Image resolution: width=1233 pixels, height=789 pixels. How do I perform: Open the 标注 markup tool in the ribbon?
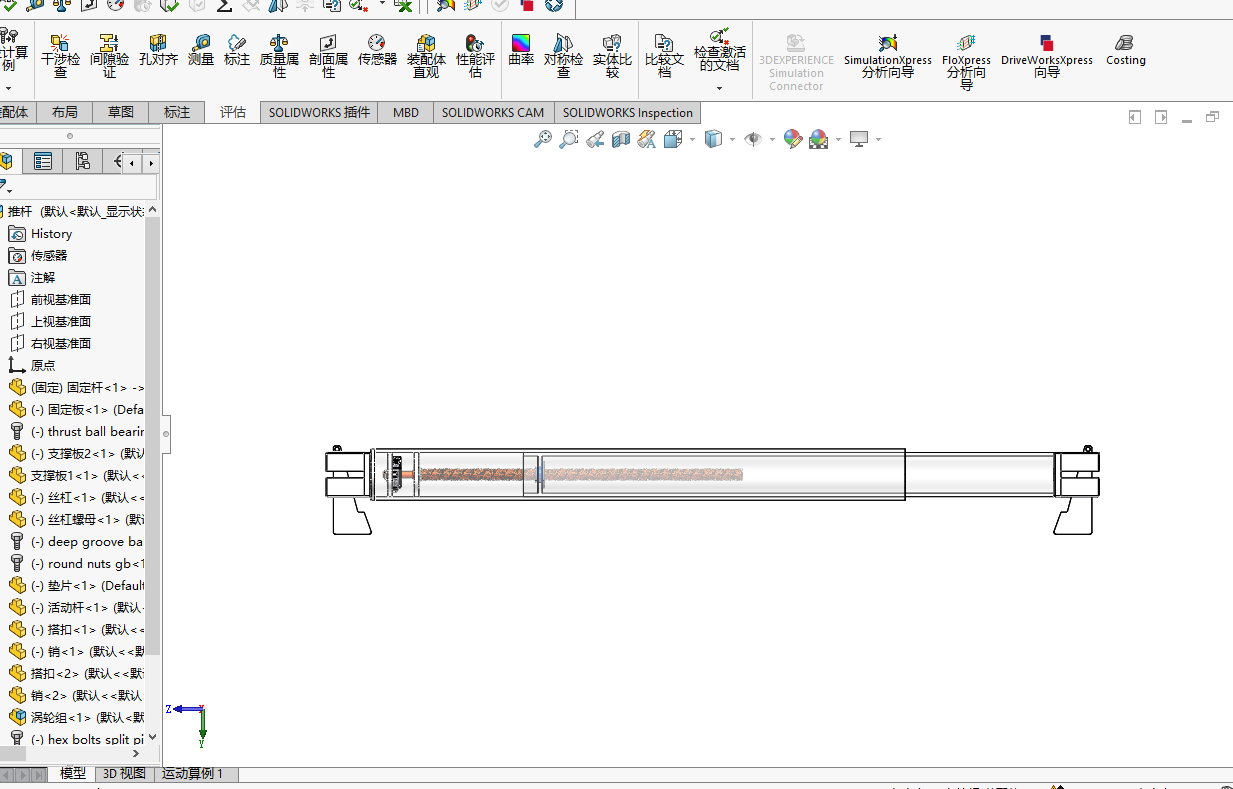[x=237, y=50]
